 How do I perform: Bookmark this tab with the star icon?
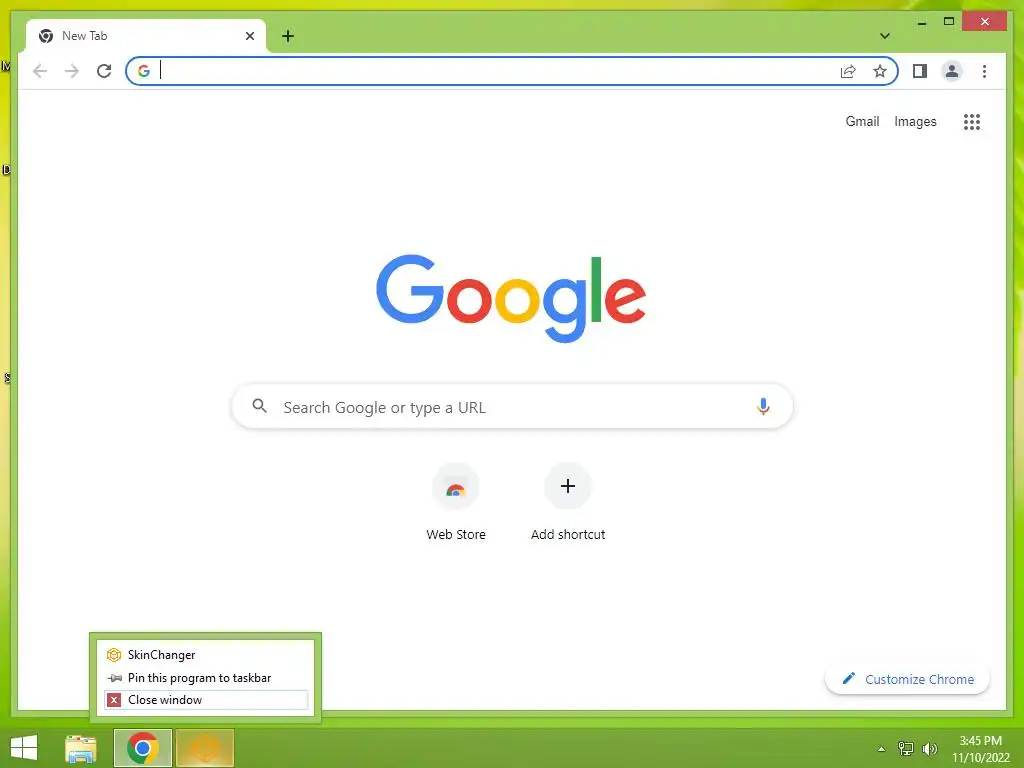880,71
